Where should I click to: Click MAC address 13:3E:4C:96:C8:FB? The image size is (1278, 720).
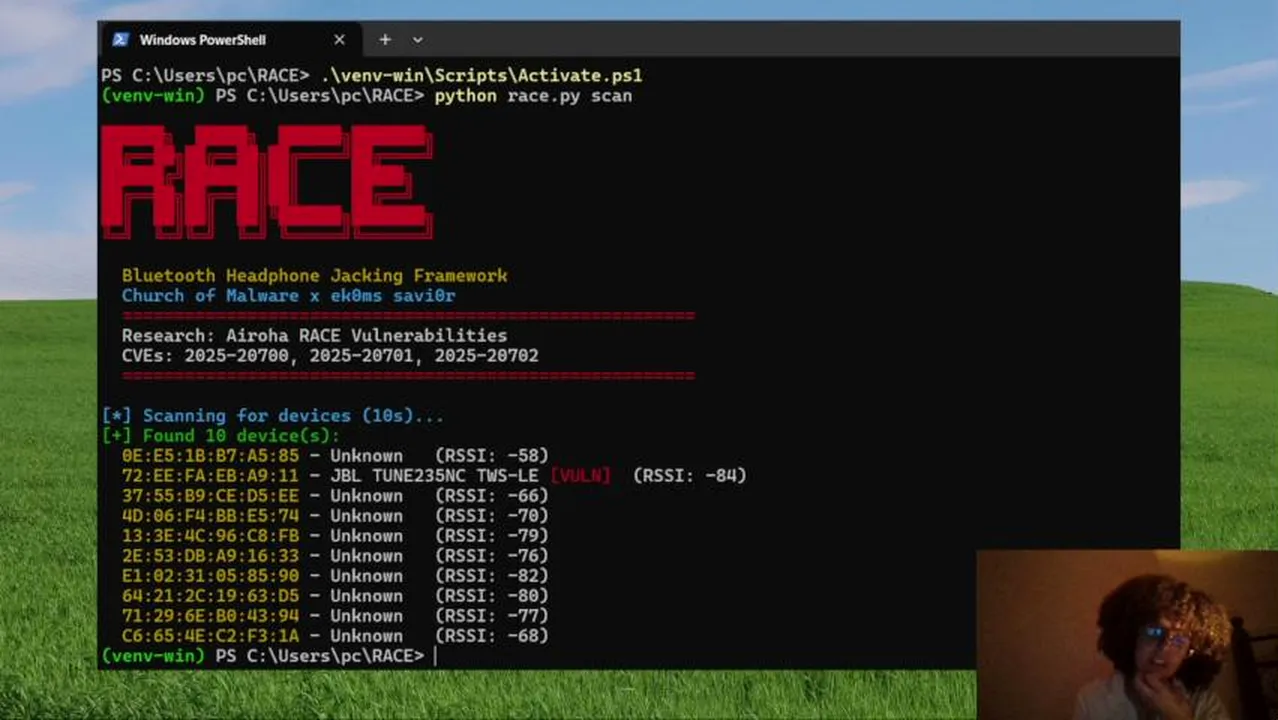pyautogui.click(x=210, y=536)
